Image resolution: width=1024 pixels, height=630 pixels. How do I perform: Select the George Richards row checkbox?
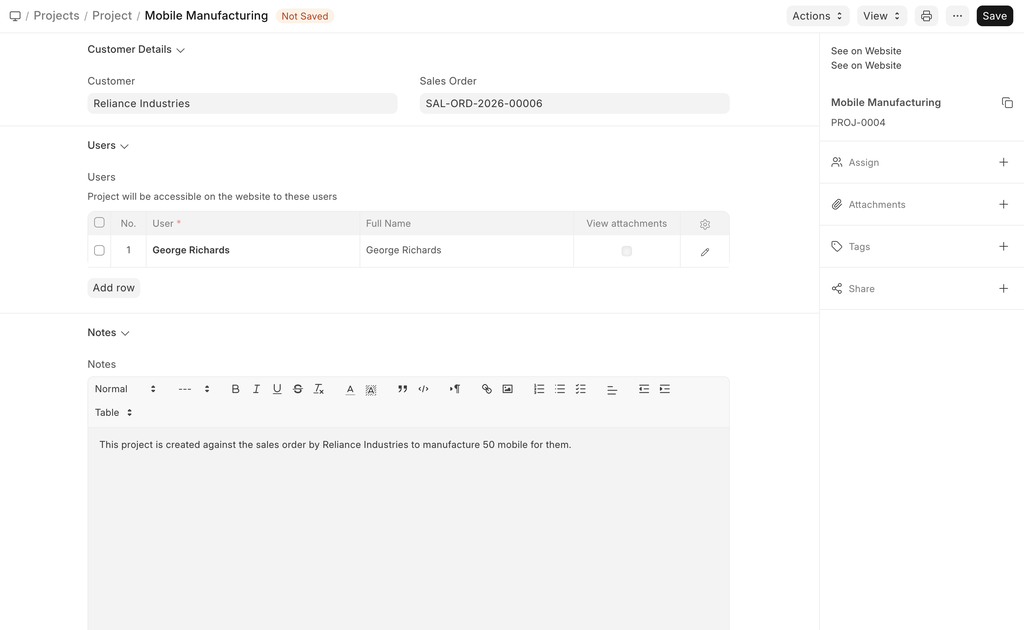99,251
